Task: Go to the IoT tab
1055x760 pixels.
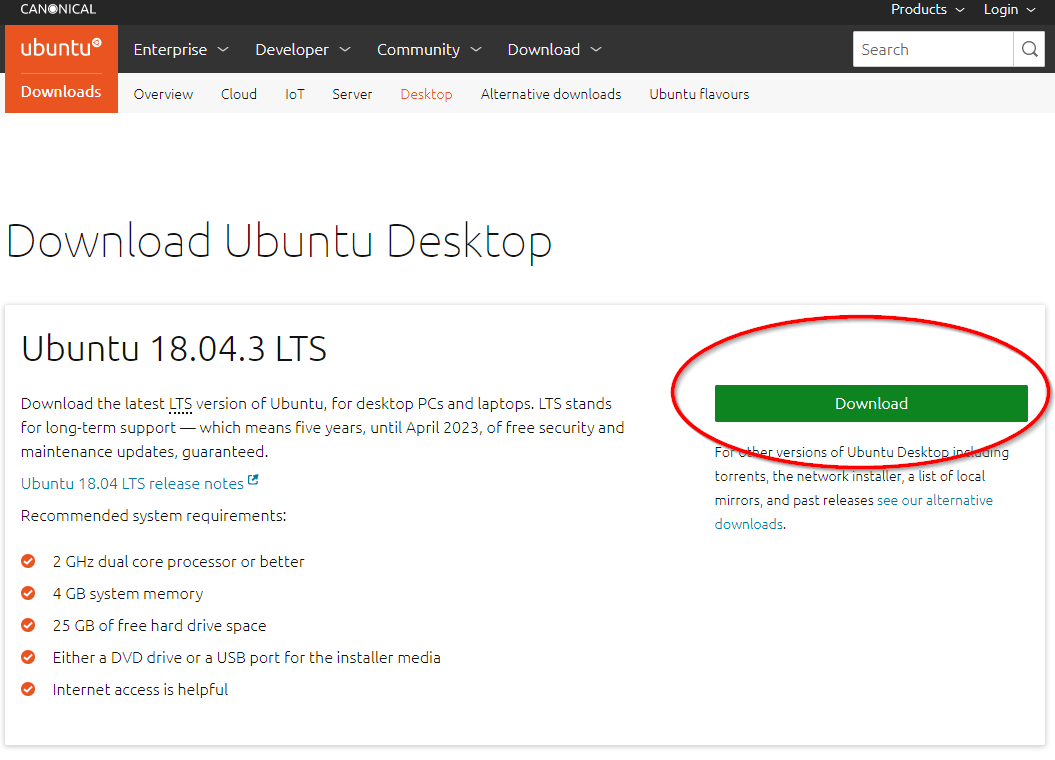Action: click(x=295, y=94)
